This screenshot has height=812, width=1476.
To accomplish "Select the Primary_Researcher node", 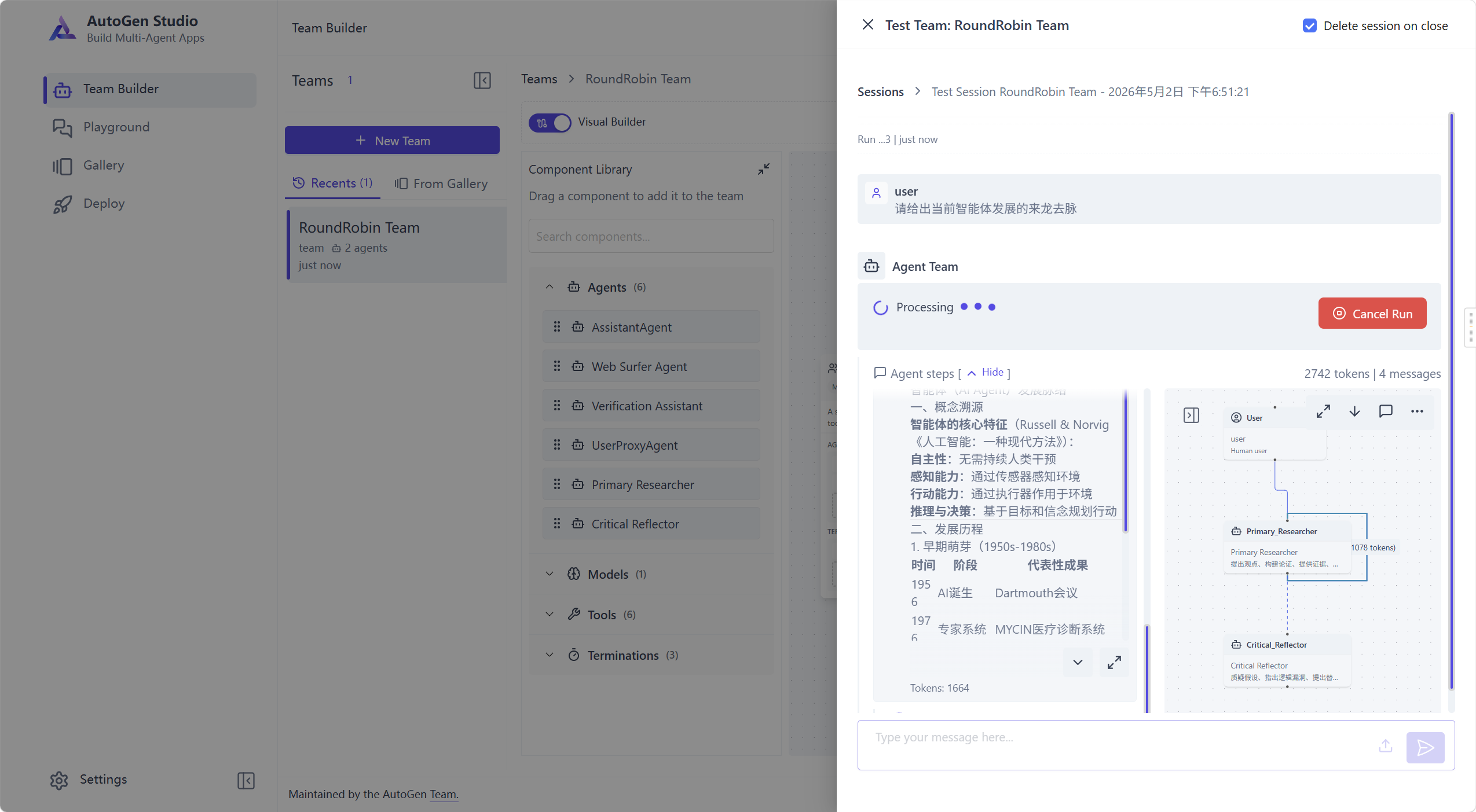I will click(1287, 547).
